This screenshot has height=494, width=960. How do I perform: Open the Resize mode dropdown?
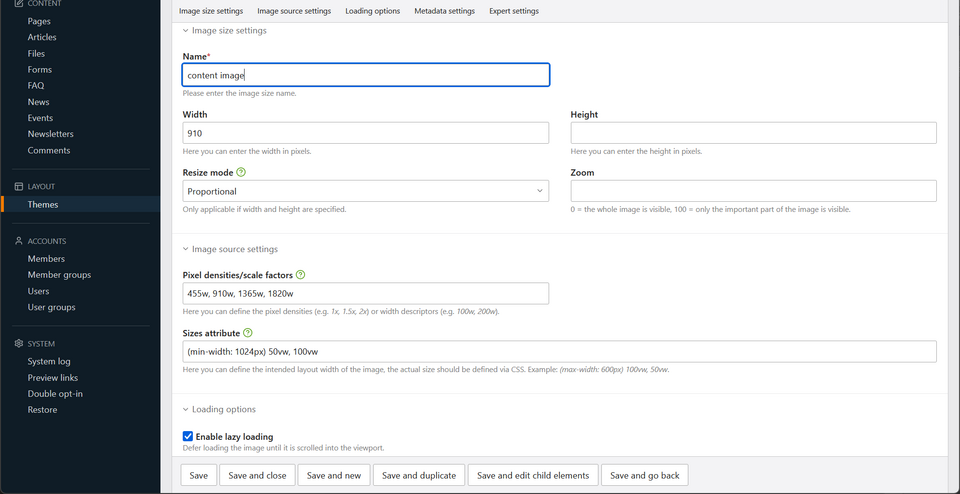[x=365, y=191]
